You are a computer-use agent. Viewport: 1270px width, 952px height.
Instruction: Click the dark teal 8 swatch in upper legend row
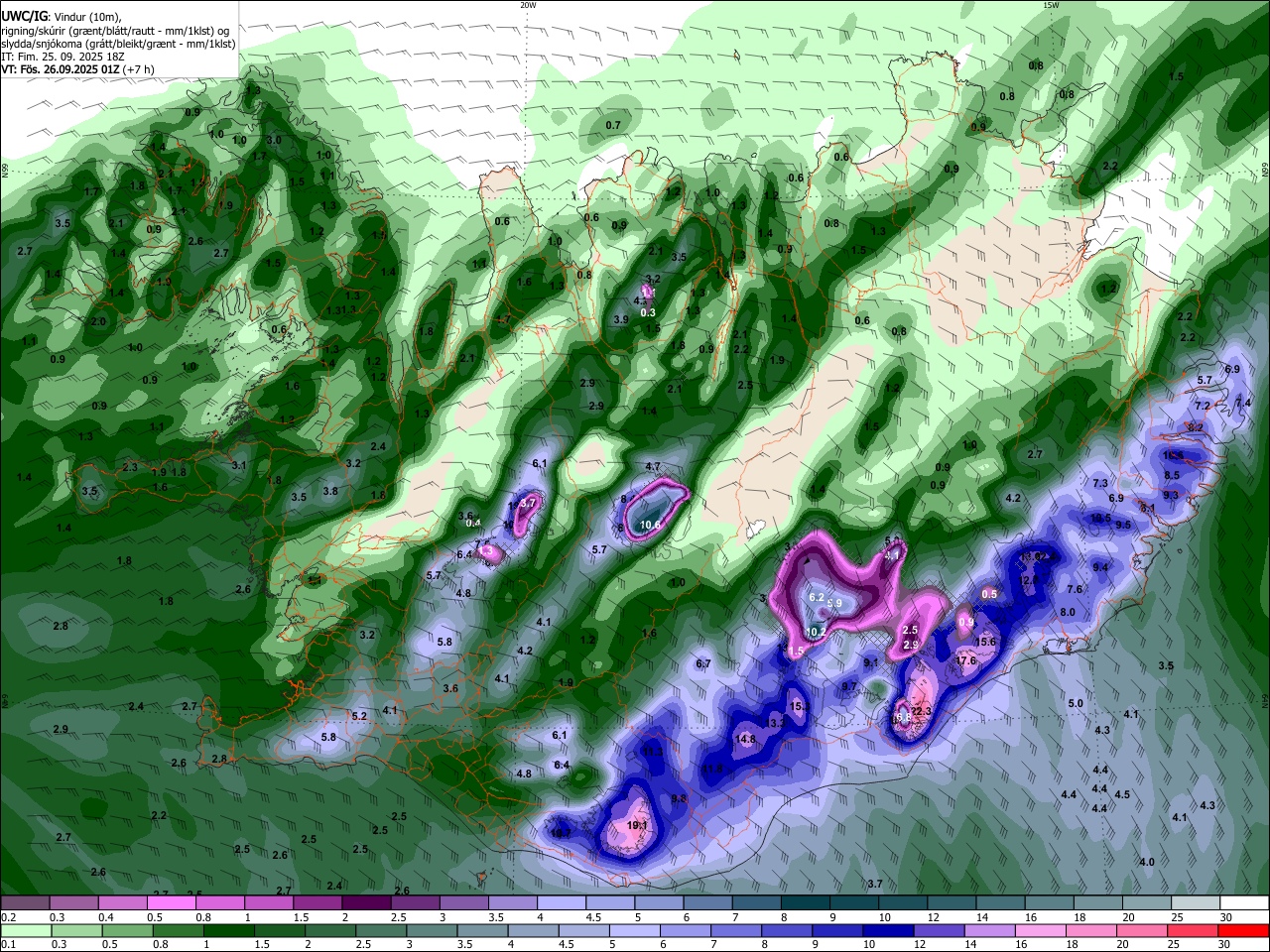[x=806, y=902]
